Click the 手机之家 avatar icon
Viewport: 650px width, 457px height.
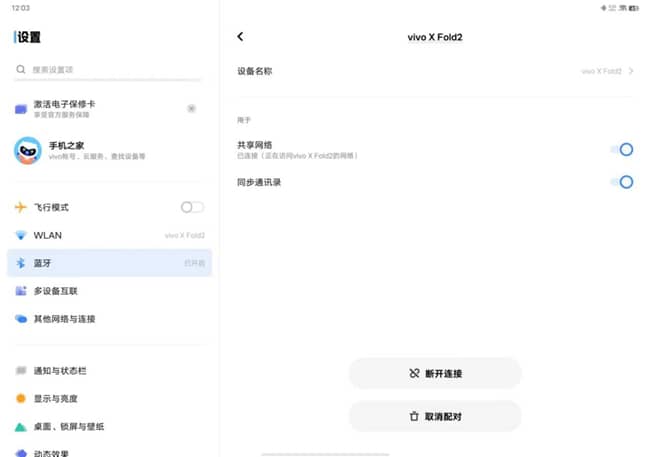pos(27,151)
